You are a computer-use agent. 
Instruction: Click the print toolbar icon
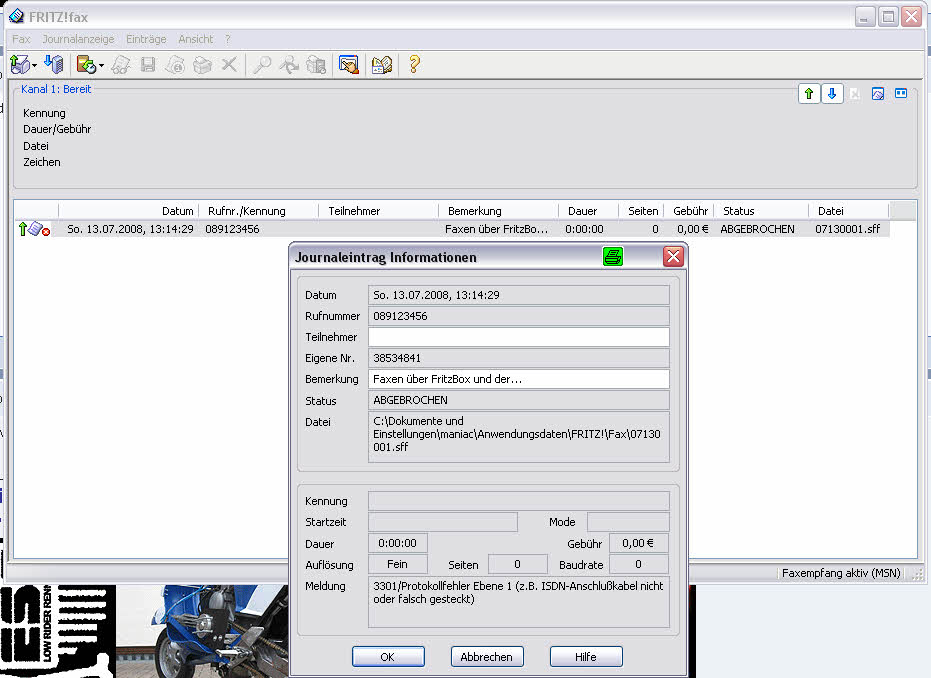[202, 64]
